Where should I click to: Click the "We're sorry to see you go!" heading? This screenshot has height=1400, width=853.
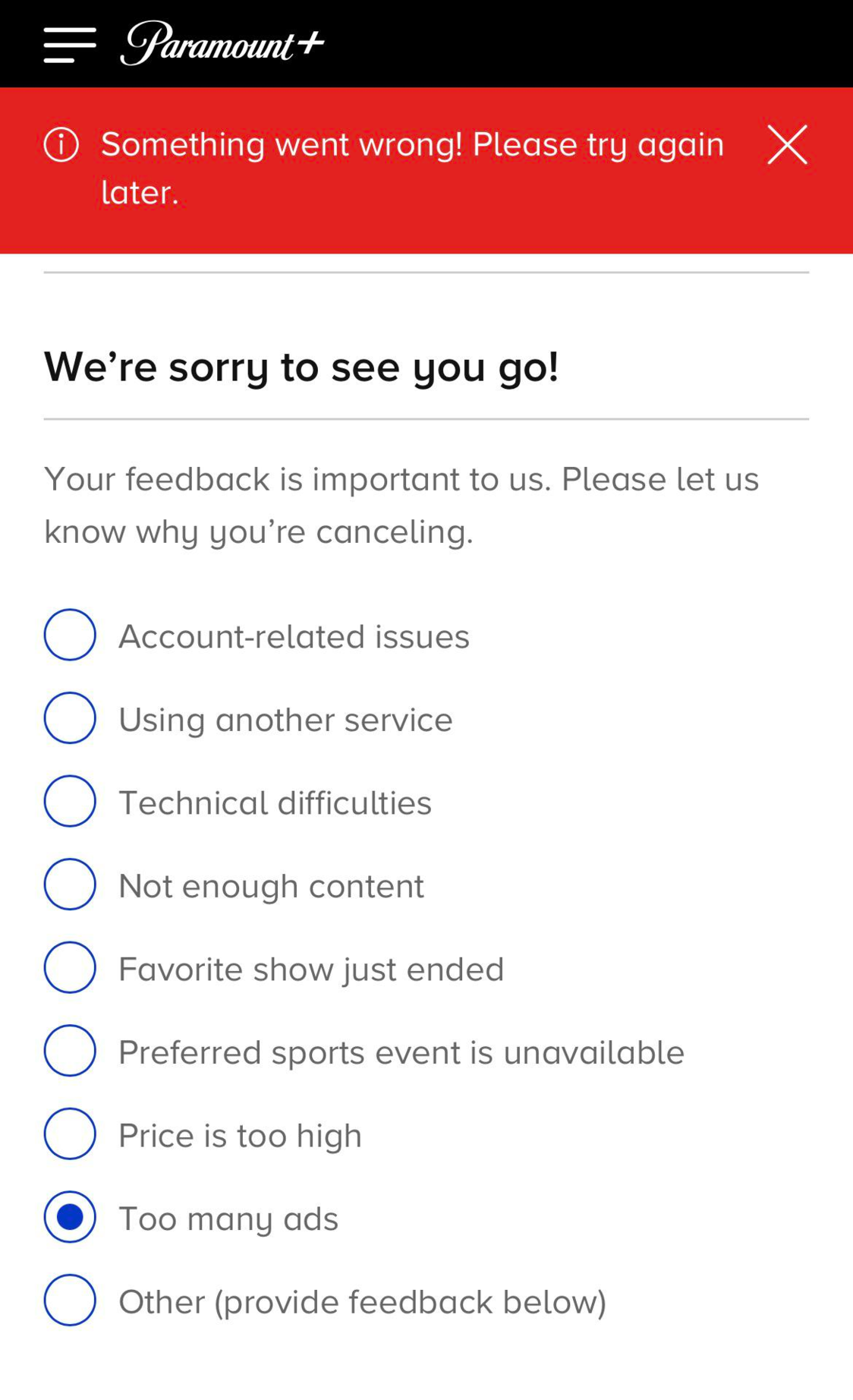pos(301,367)
